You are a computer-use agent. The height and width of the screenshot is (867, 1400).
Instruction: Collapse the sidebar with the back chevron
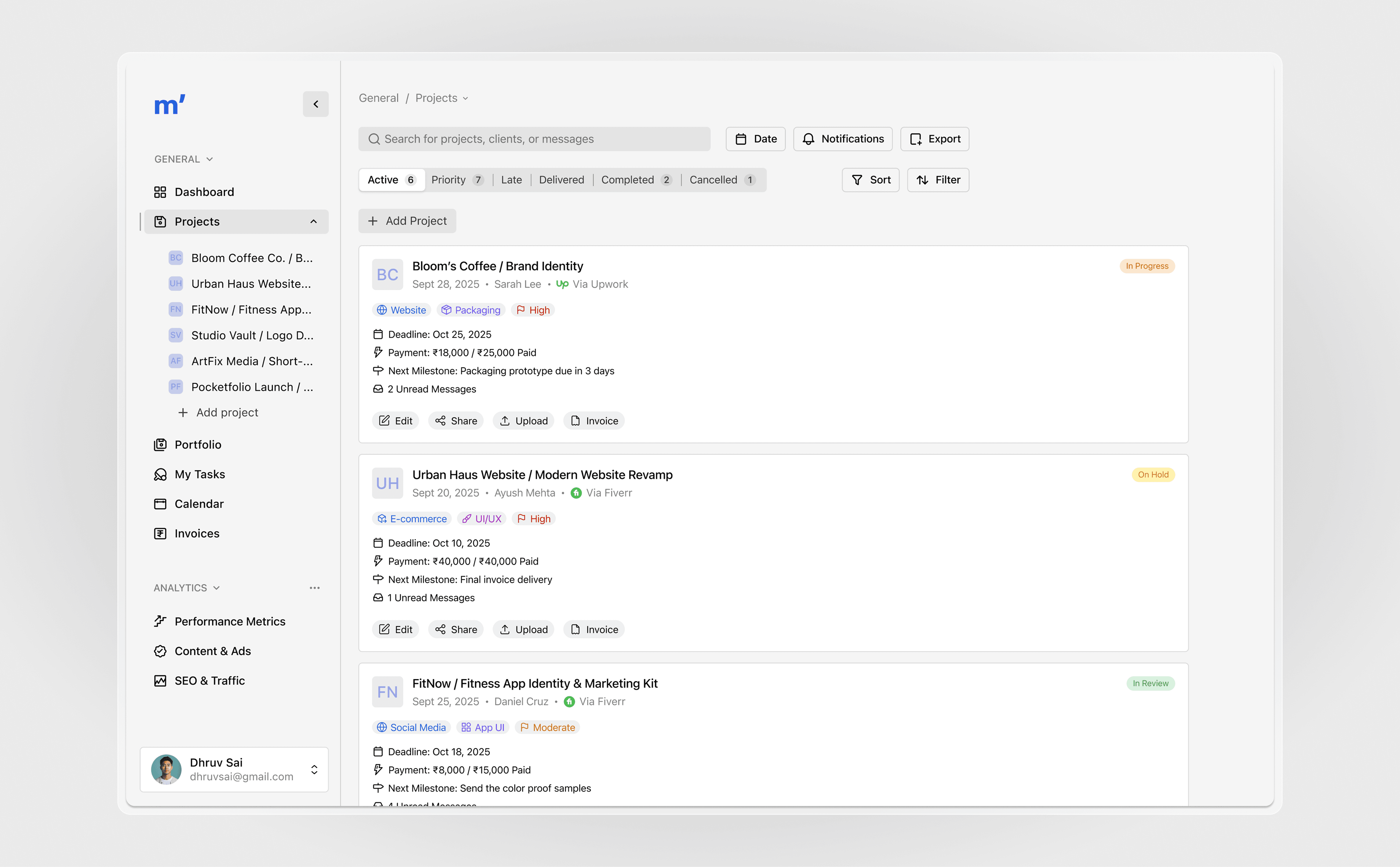[315, 104]
